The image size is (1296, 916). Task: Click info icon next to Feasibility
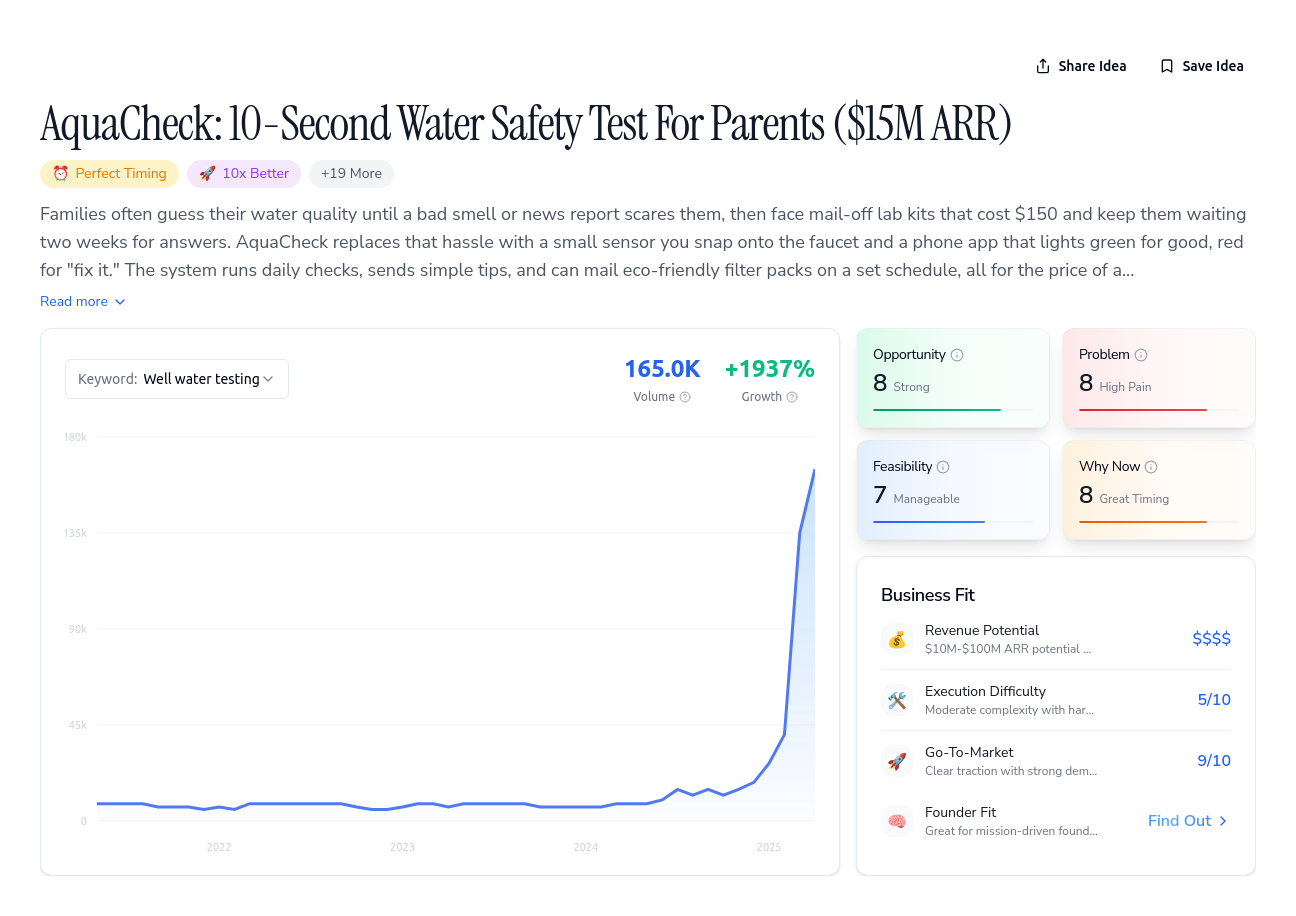pos(943,467)
